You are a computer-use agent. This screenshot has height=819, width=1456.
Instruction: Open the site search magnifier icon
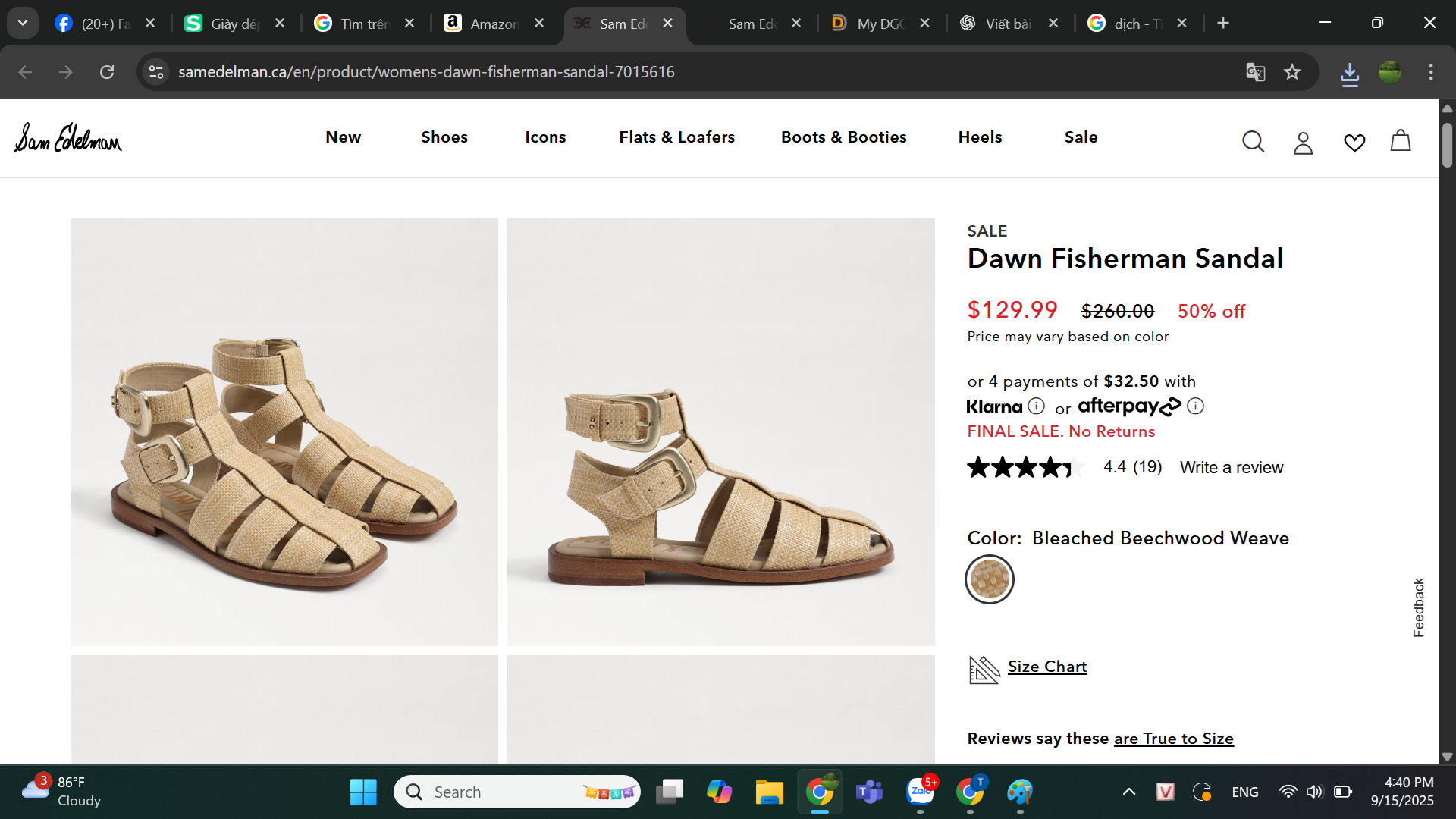click(1253, 142)
